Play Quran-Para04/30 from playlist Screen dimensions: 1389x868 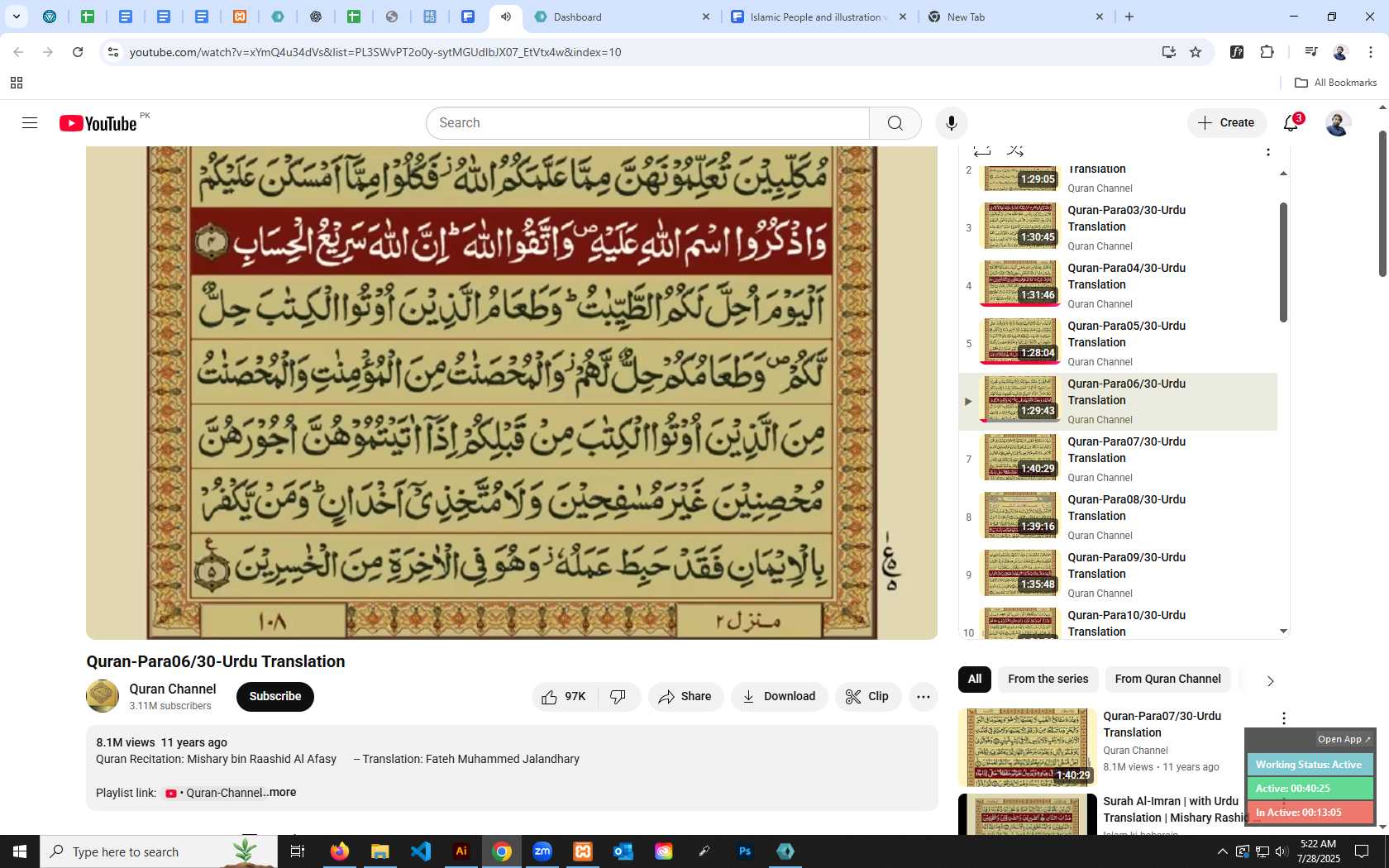pyautogui.click(x=1118, y=285)
